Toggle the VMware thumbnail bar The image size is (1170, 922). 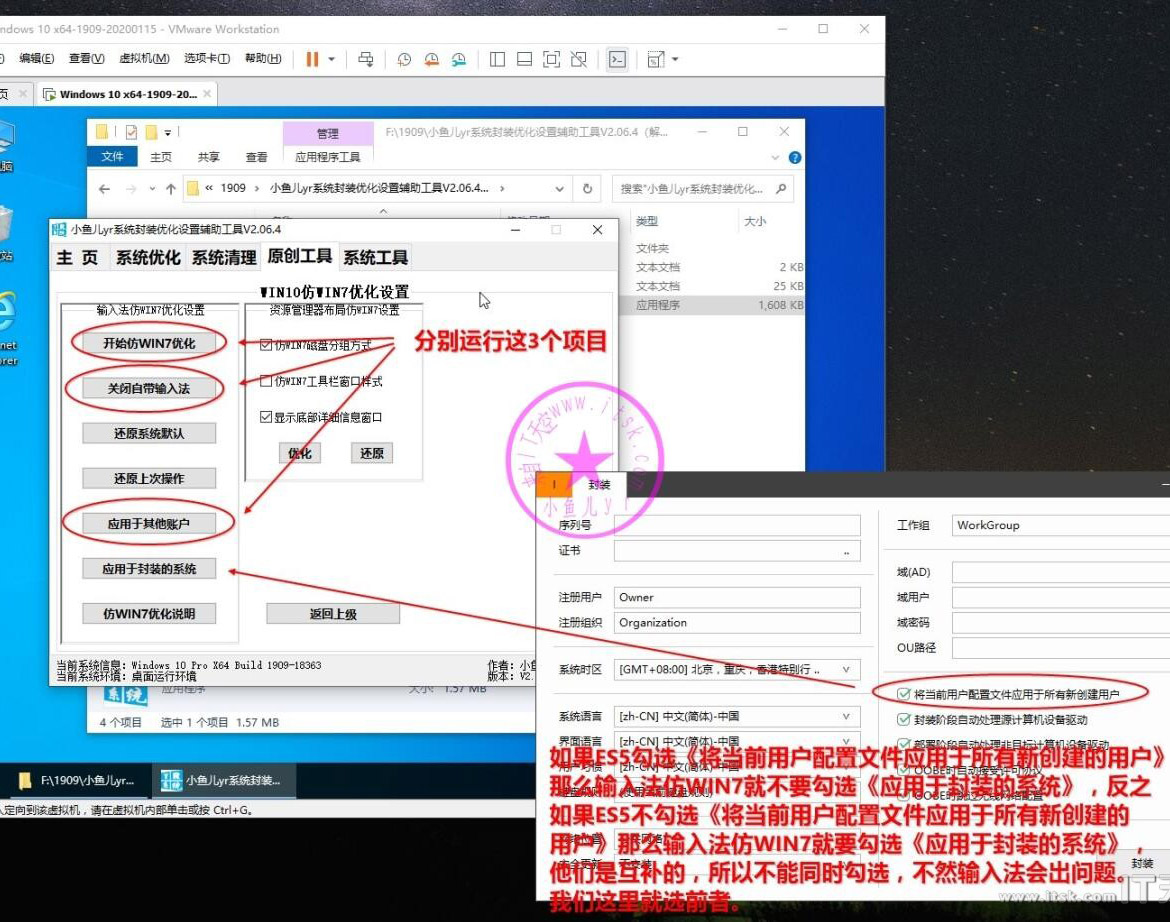point(525,59)
